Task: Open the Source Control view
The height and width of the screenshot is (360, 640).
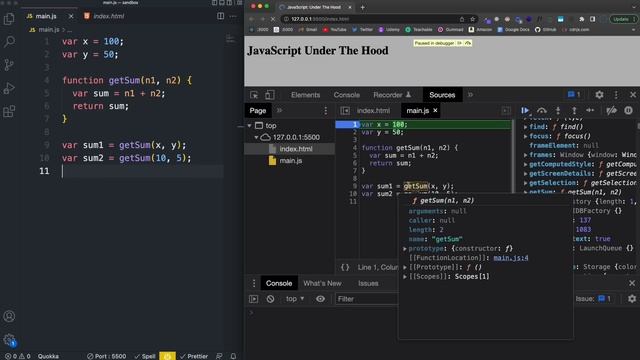Action: [x=9, y=64]
